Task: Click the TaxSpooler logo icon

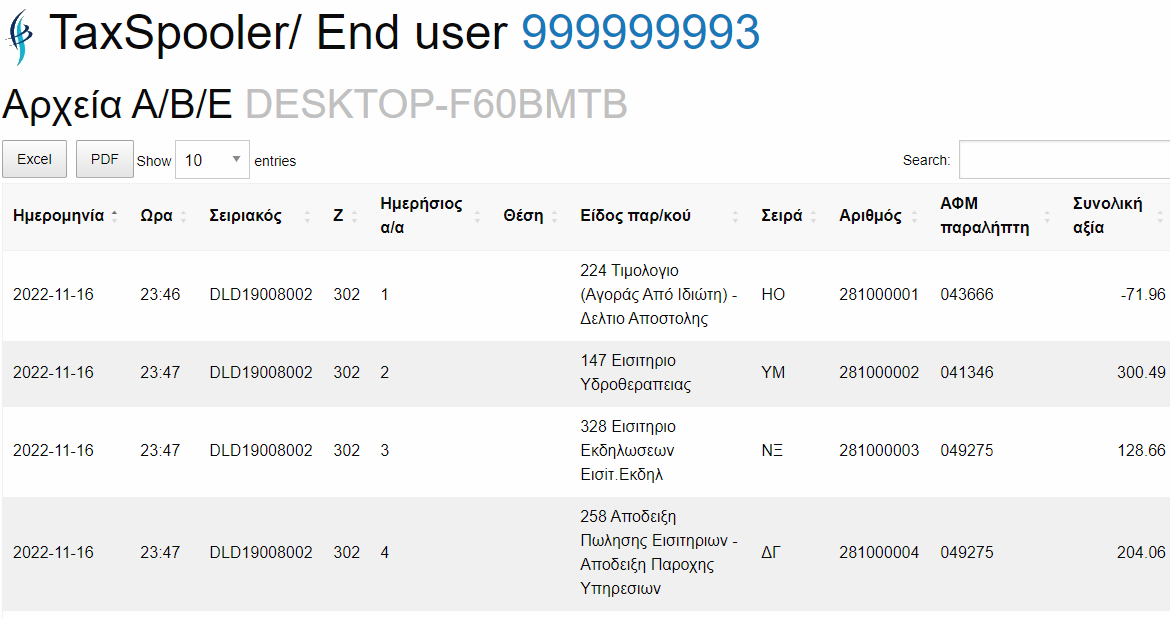Action: (x=19, y=36)
